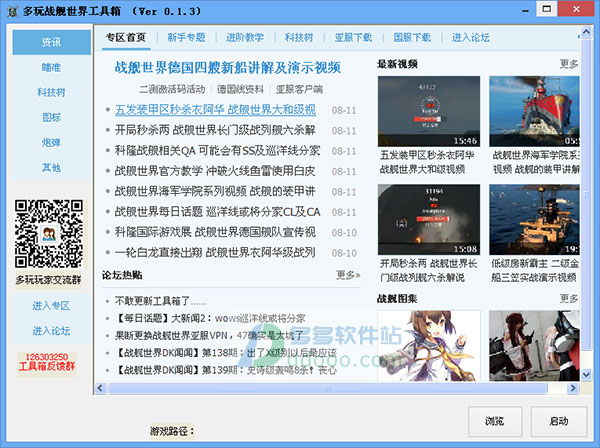This screenshot has height=448, width=600.
Task: Open the top 科技树 navigation tab
Action: coord(299,37)
